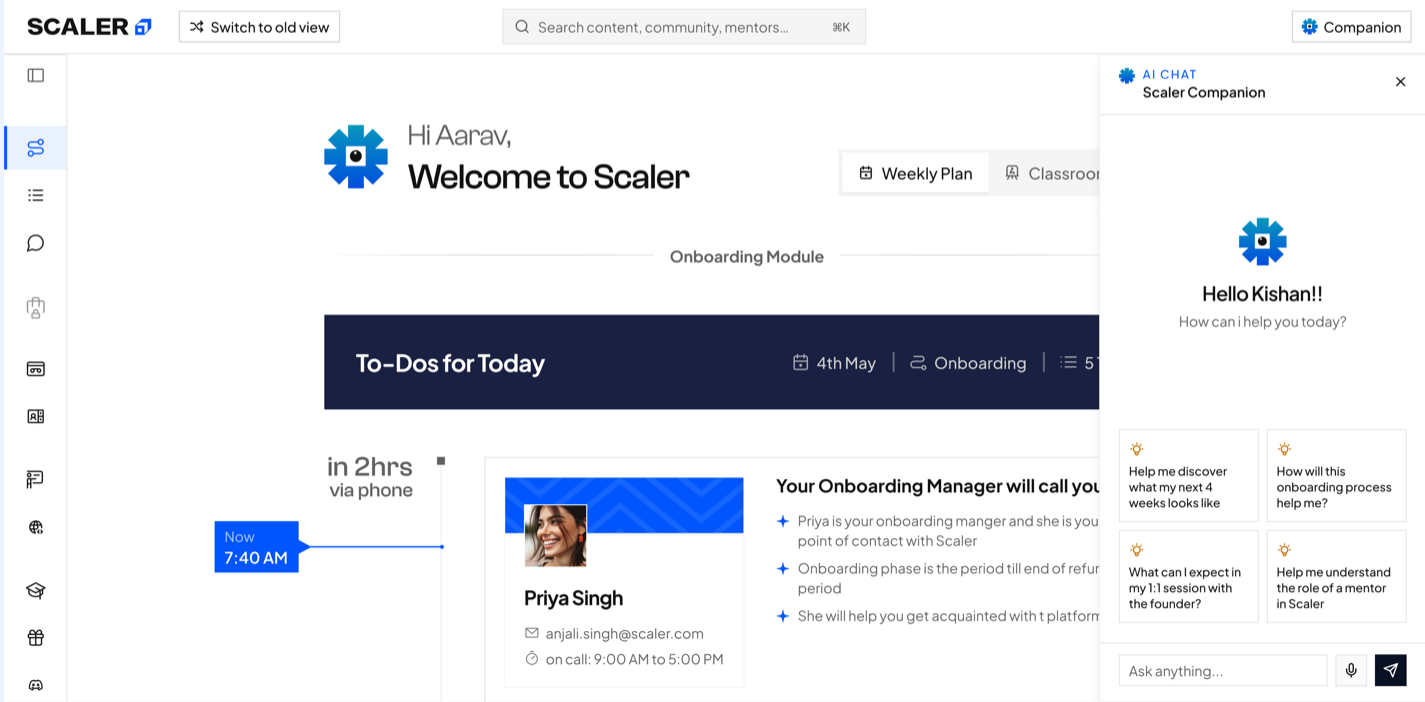Activate the microphone voice input
Screen dimensions: 1425x702
pyautogui.click(x=1351, y=671)
